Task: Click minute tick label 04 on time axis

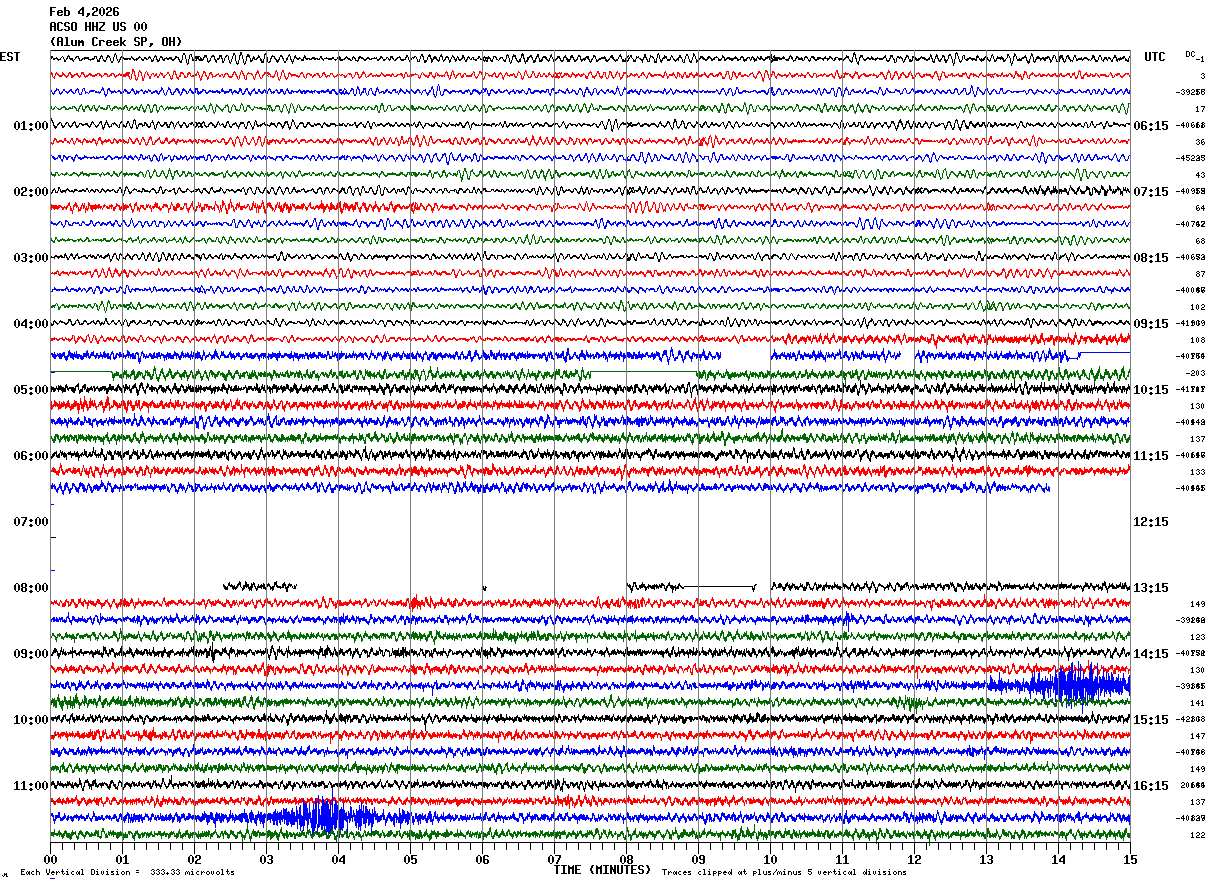Action: click(338, 859)
